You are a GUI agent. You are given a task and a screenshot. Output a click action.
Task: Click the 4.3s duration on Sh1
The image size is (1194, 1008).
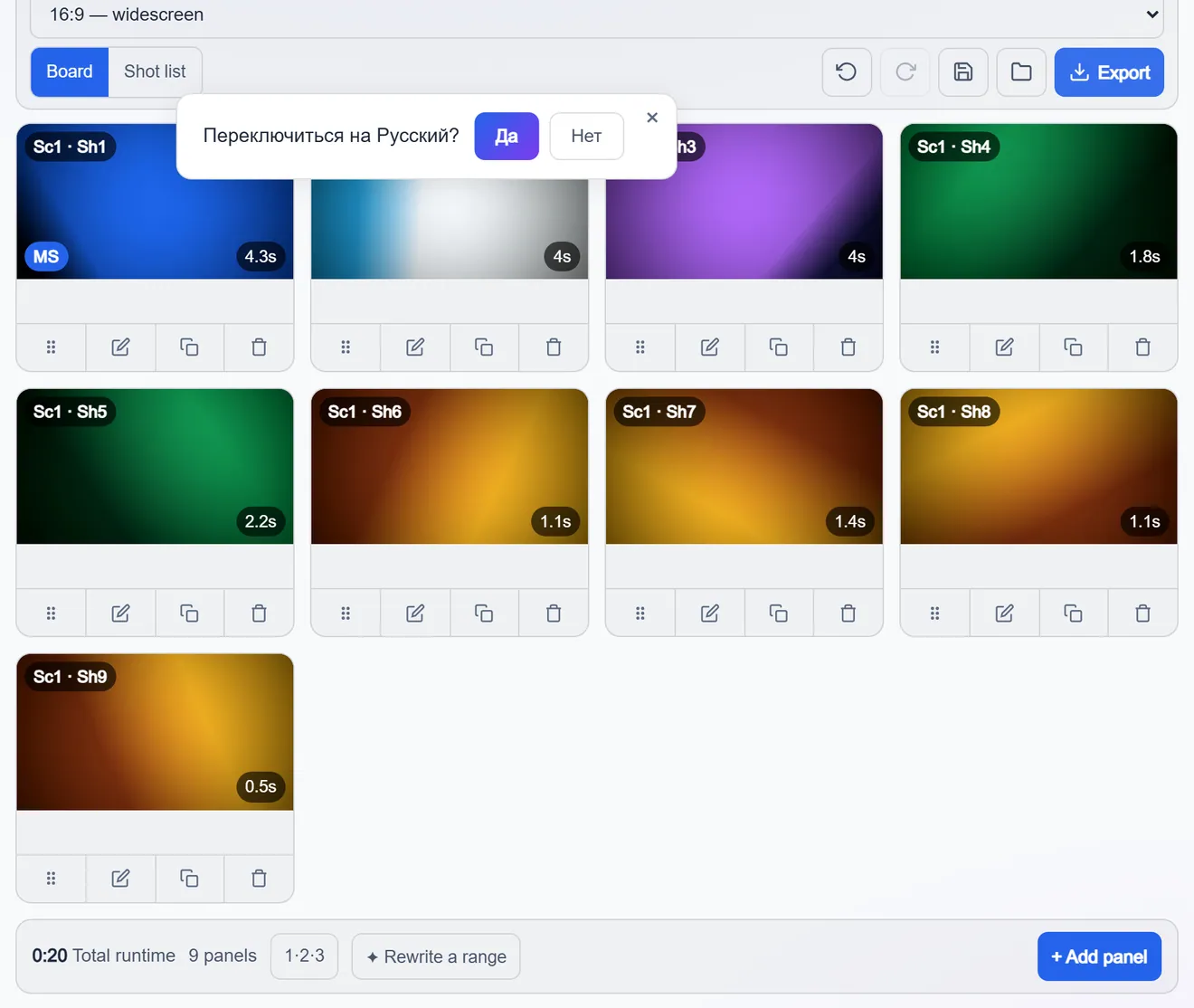tap(261, 257)
